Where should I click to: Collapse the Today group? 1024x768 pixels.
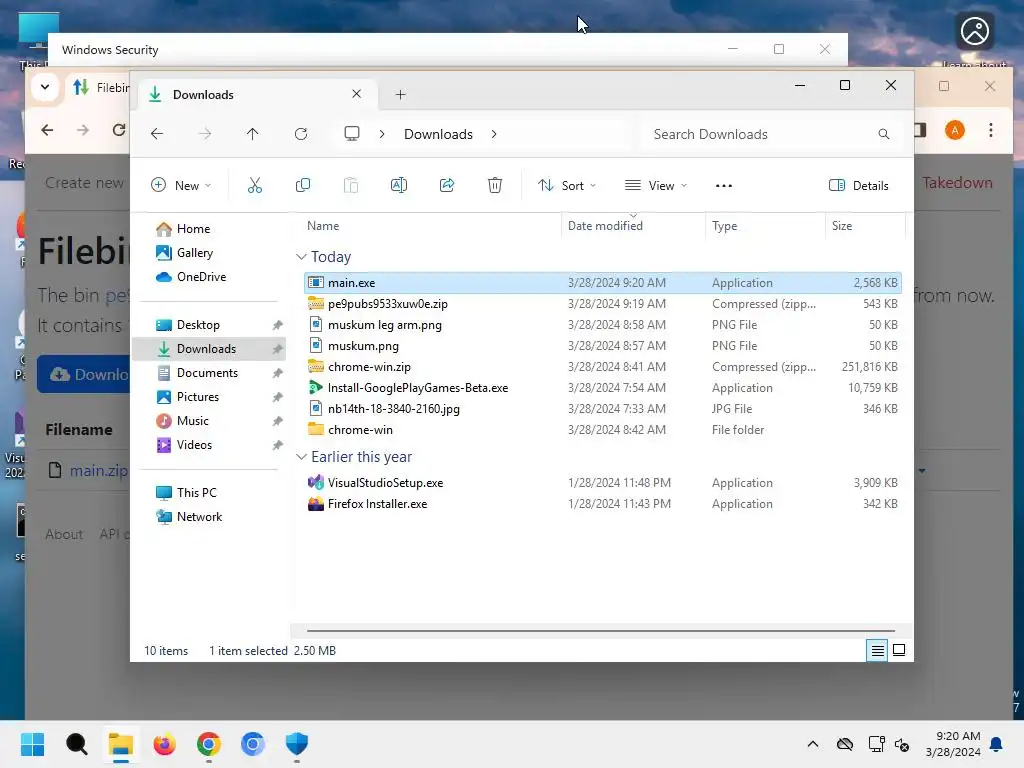pyautogui.click(x=301, y=257)
